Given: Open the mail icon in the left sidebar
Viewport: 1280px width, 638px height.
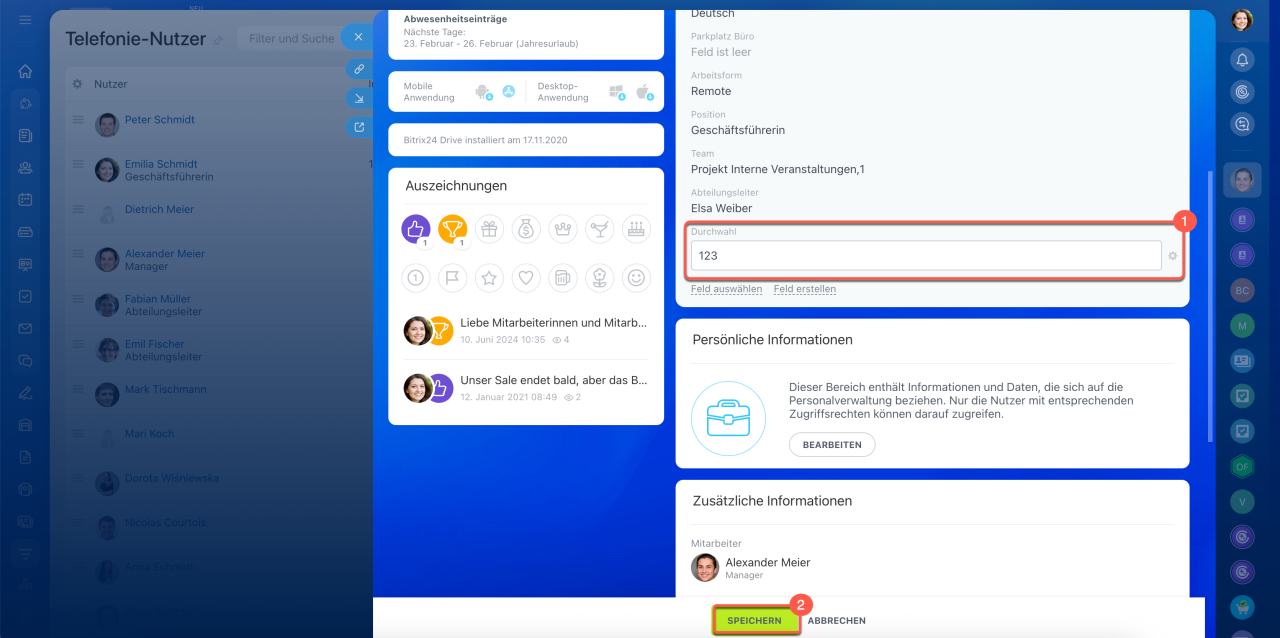Looking at the screenshot, I should click(25, 328).
